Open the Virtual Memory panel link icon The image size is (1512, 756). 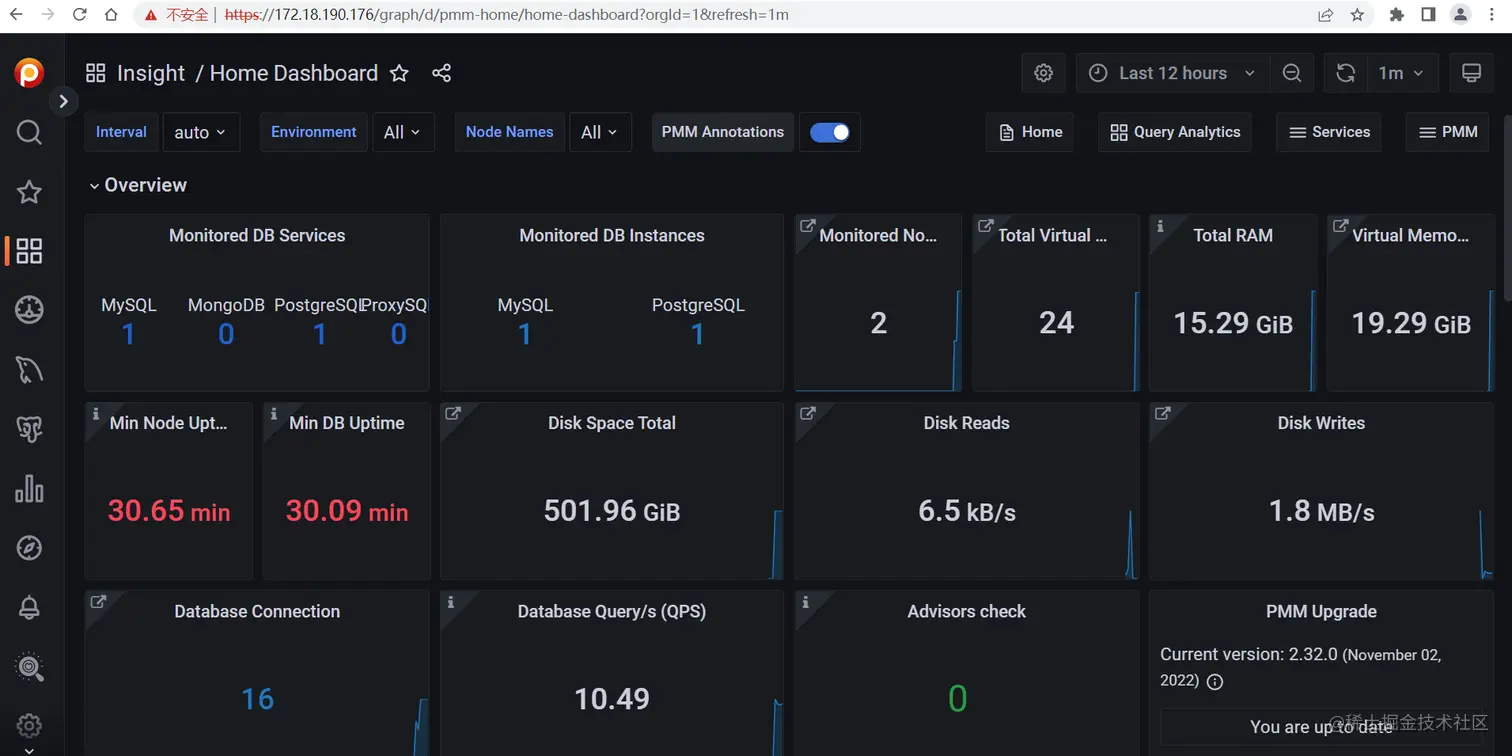pos(1340,226)
